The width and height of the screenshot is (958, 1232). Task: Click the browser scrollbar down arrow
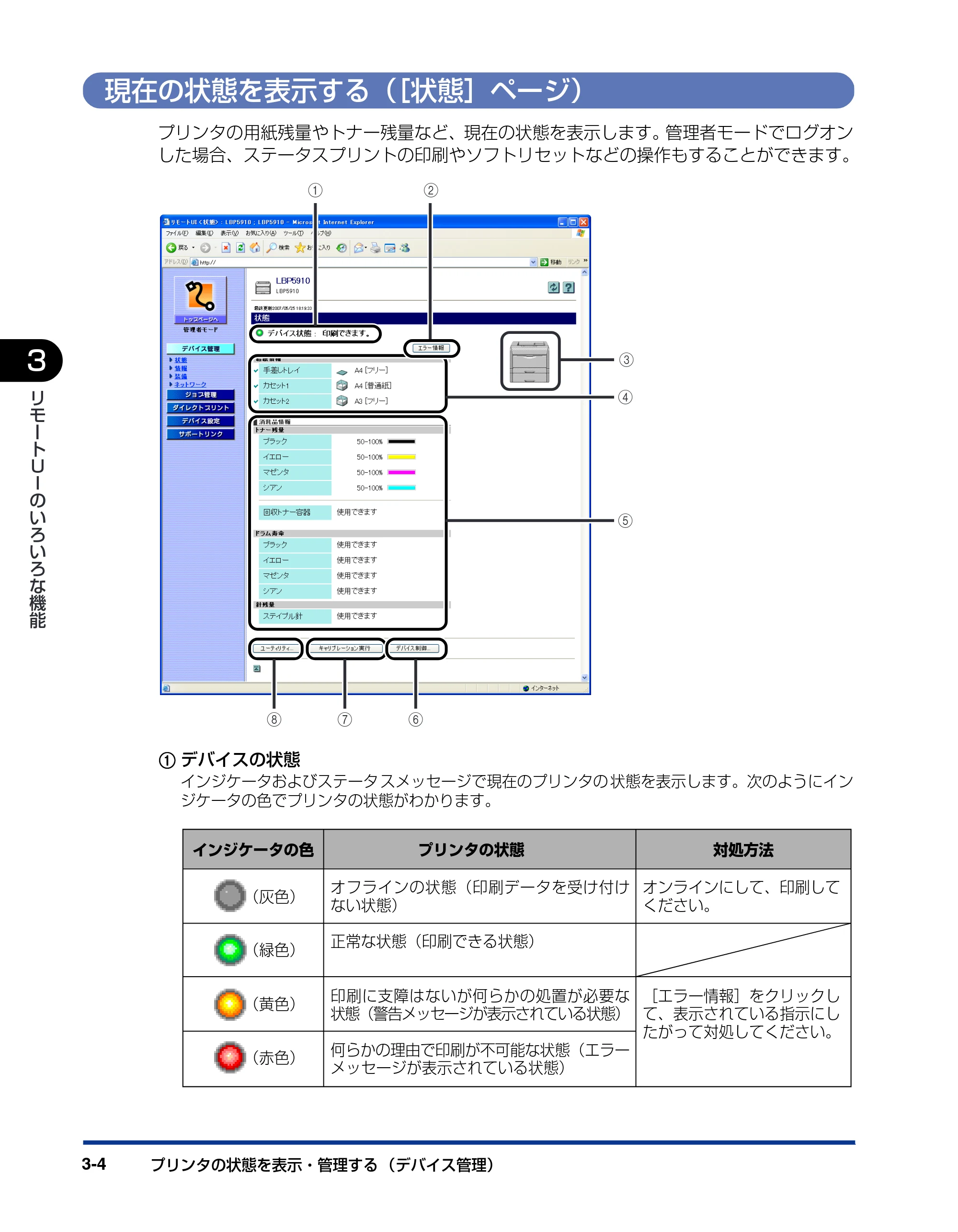[584, 677]
